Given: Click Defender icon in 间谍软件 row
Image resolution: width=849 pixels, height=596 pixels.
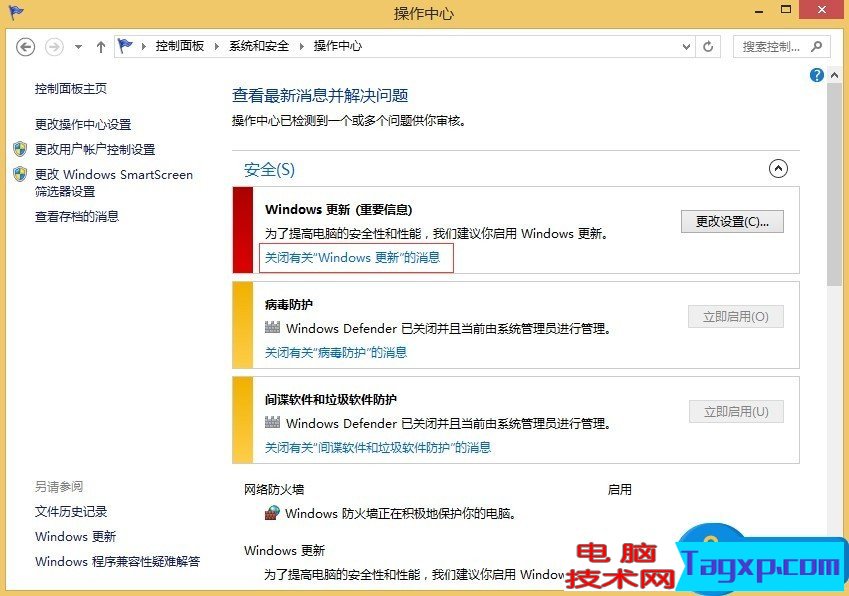Looking at the screenshot, I should [x=272, y=422].
